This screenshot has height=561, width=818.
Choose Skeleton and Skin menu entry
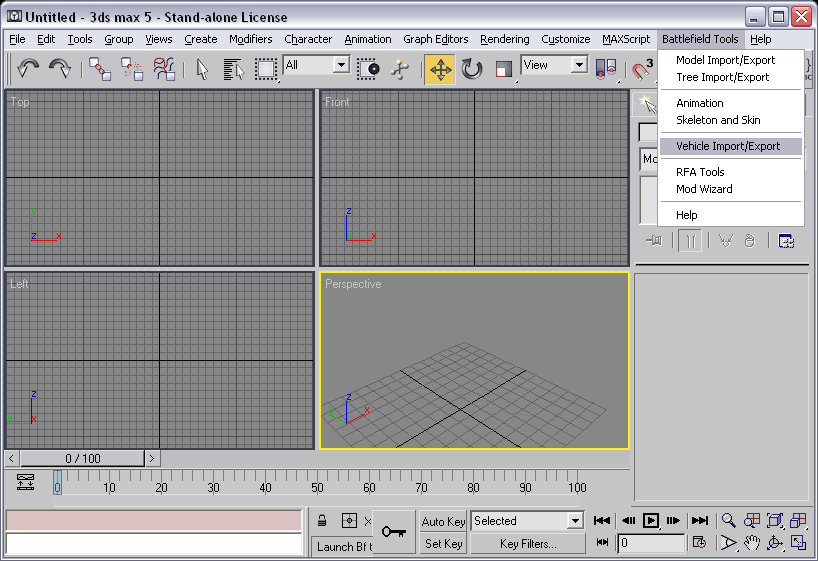731,120
